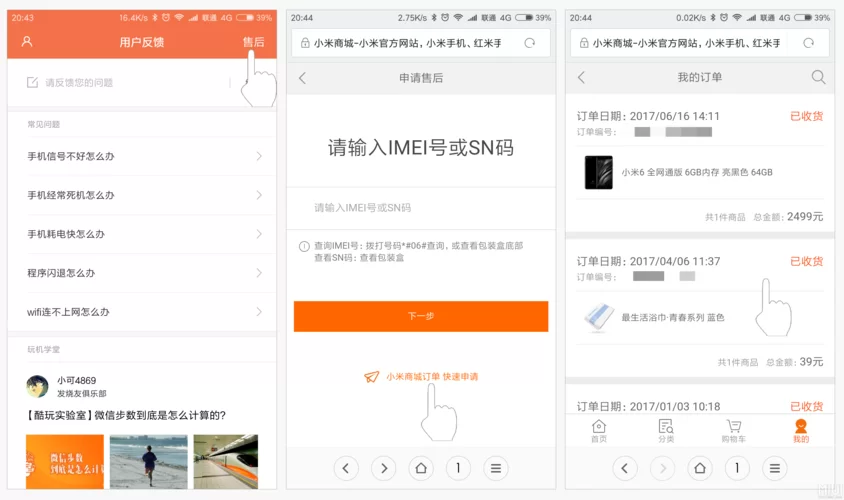The image size is (844, 500).
Task: Switch to 购物车 tab
Action: [x=734, y=431]
